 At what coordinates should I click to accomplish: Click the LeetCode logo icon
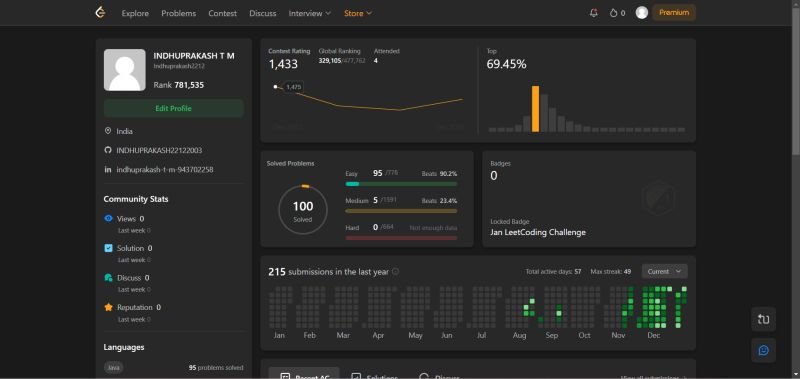coord(101,13)
